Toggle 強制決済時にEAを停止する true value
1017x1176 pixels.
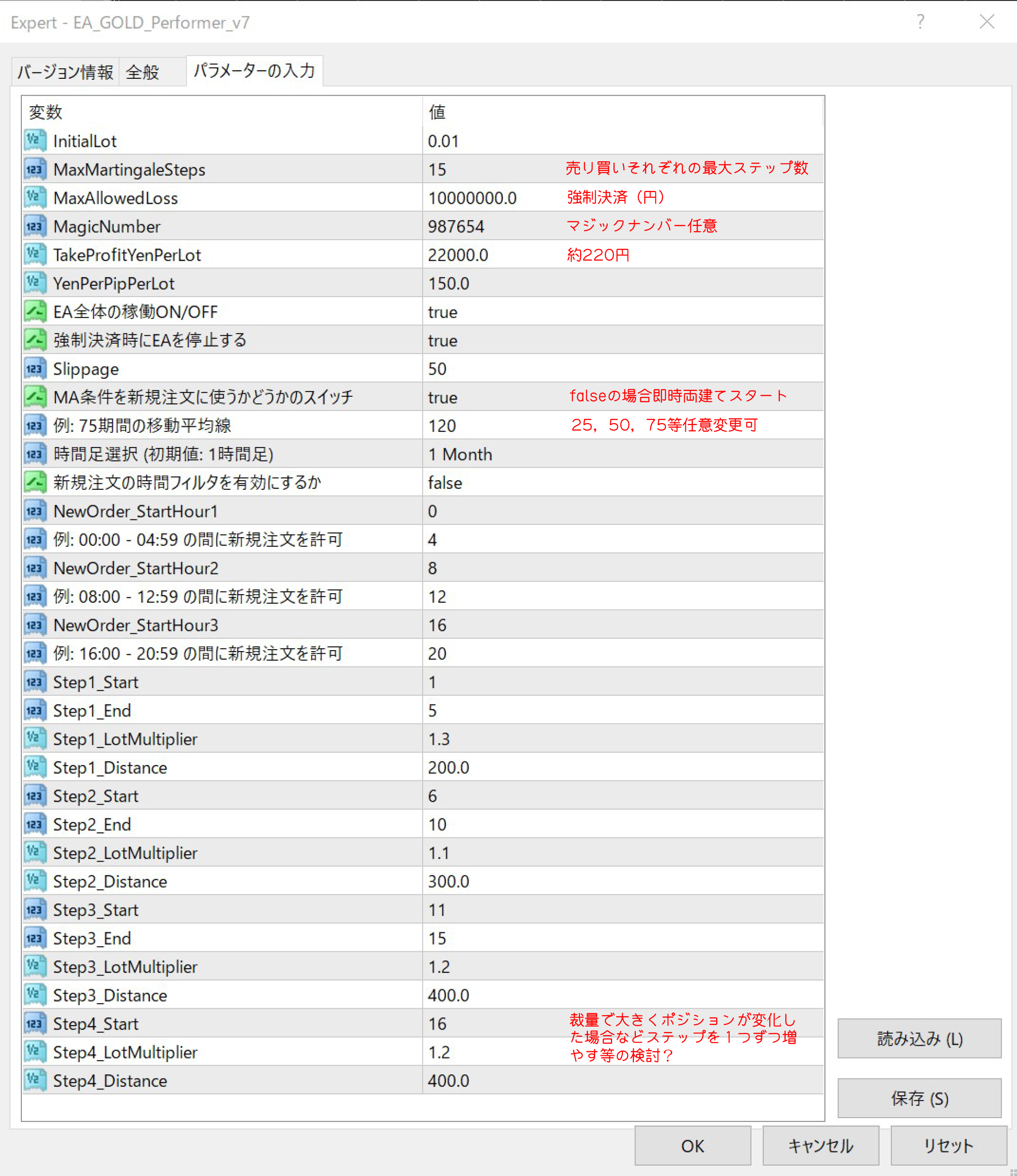(443, 341)
